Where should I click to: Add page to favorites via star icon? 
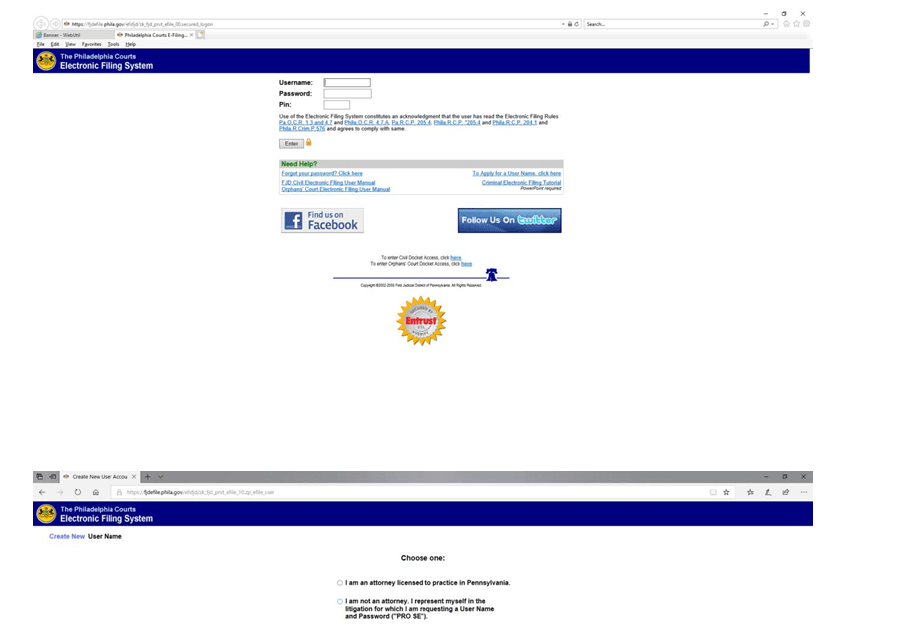tap(724, 492)
